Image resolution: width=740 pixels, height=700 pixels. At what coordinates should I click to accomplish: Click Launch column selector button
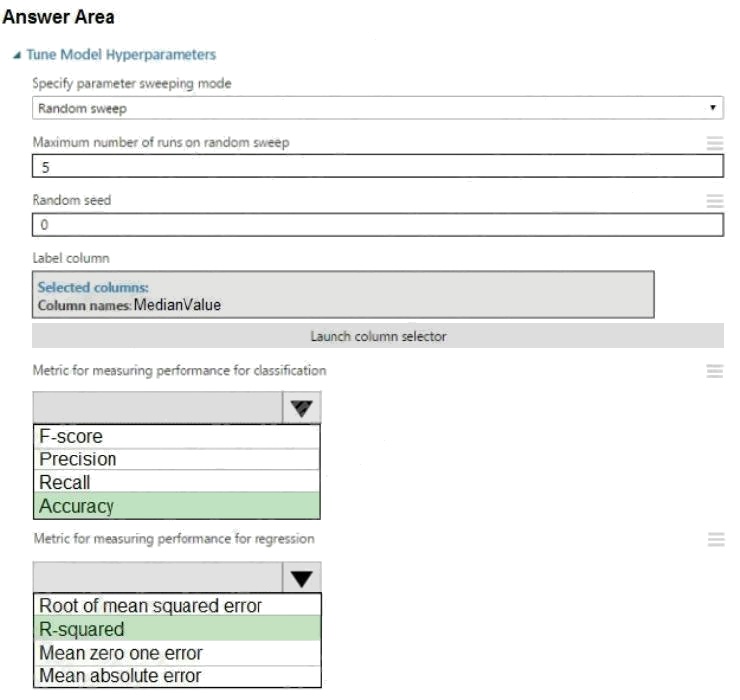coord(377,336)
